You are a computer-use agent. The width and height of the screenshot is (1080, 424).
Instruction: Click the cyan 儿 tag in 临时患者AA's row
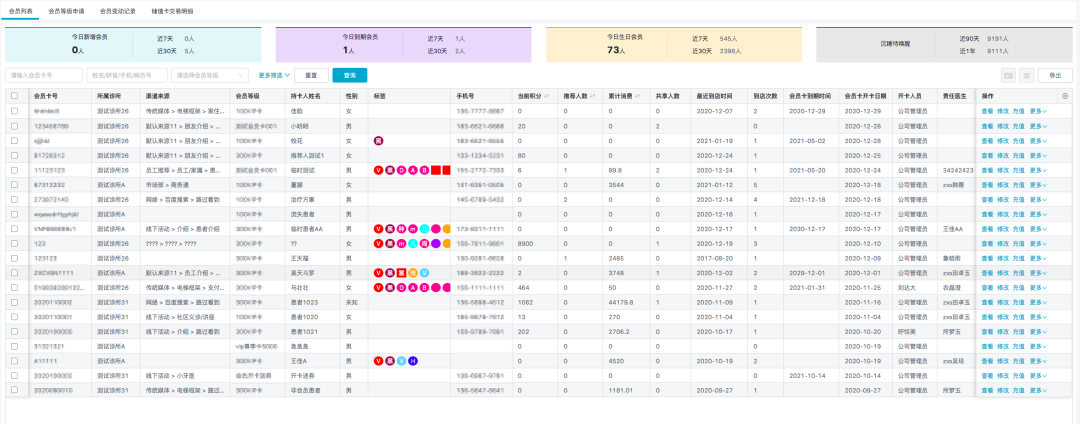(424, 229)
